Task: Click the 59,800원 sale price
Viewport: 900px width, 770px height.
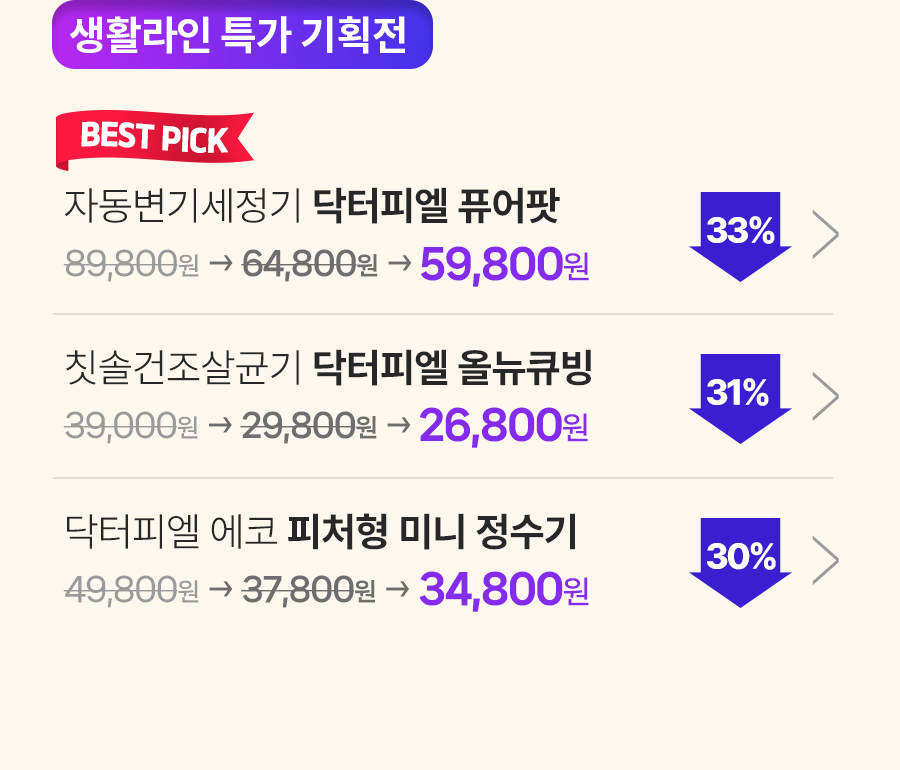Action: [x=505, y=264]
